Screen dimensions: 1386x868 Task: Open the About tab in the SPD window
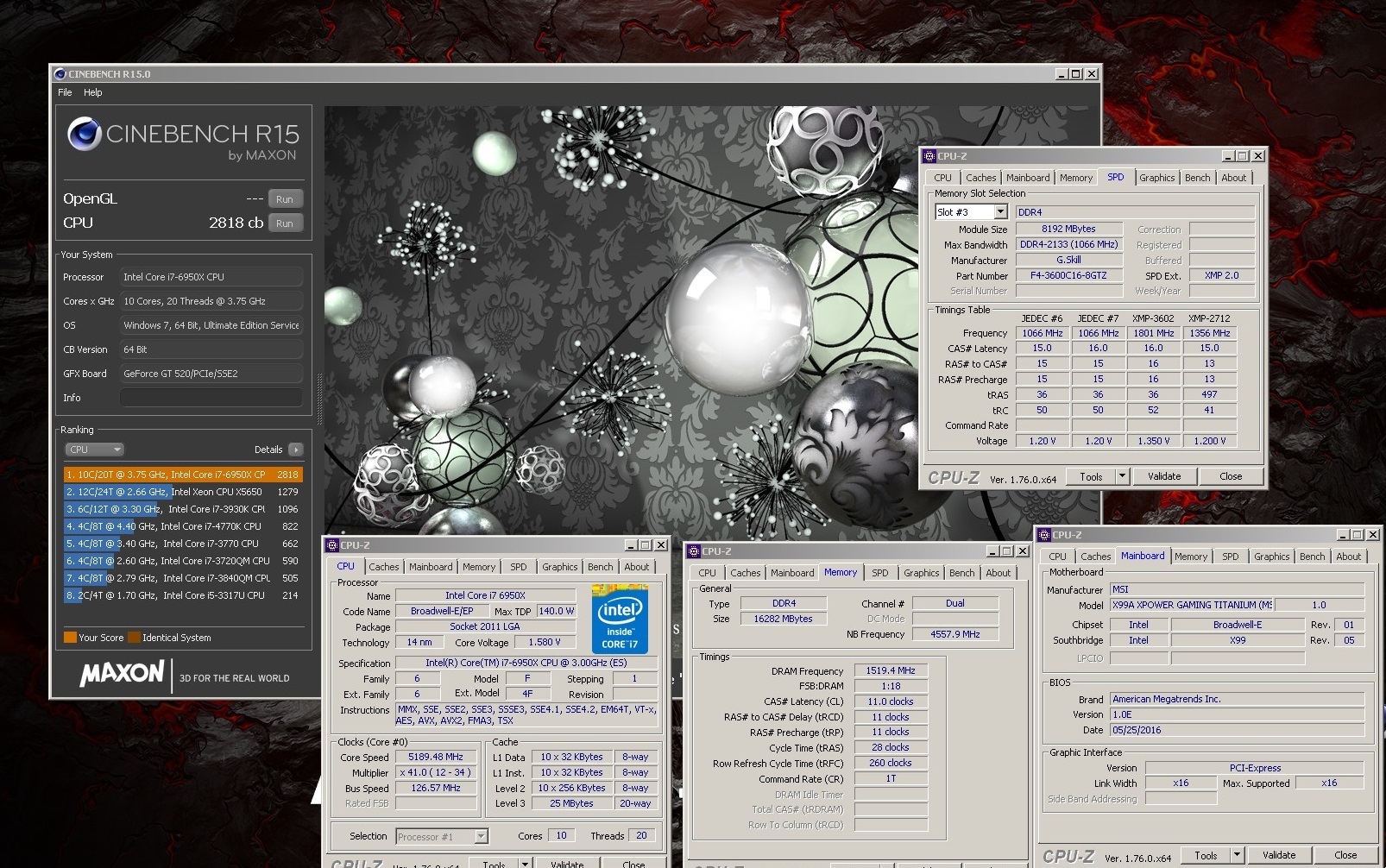tap(1233, 178)
